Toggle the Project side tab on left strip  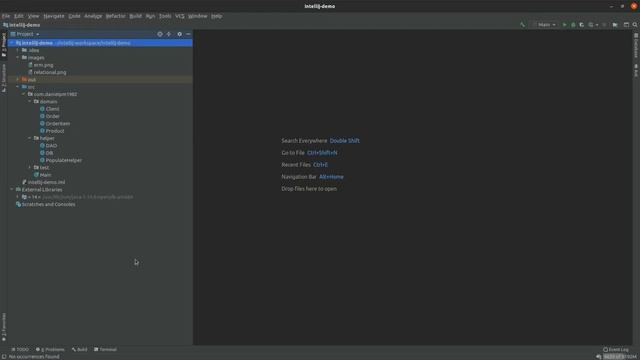(4, 45)
